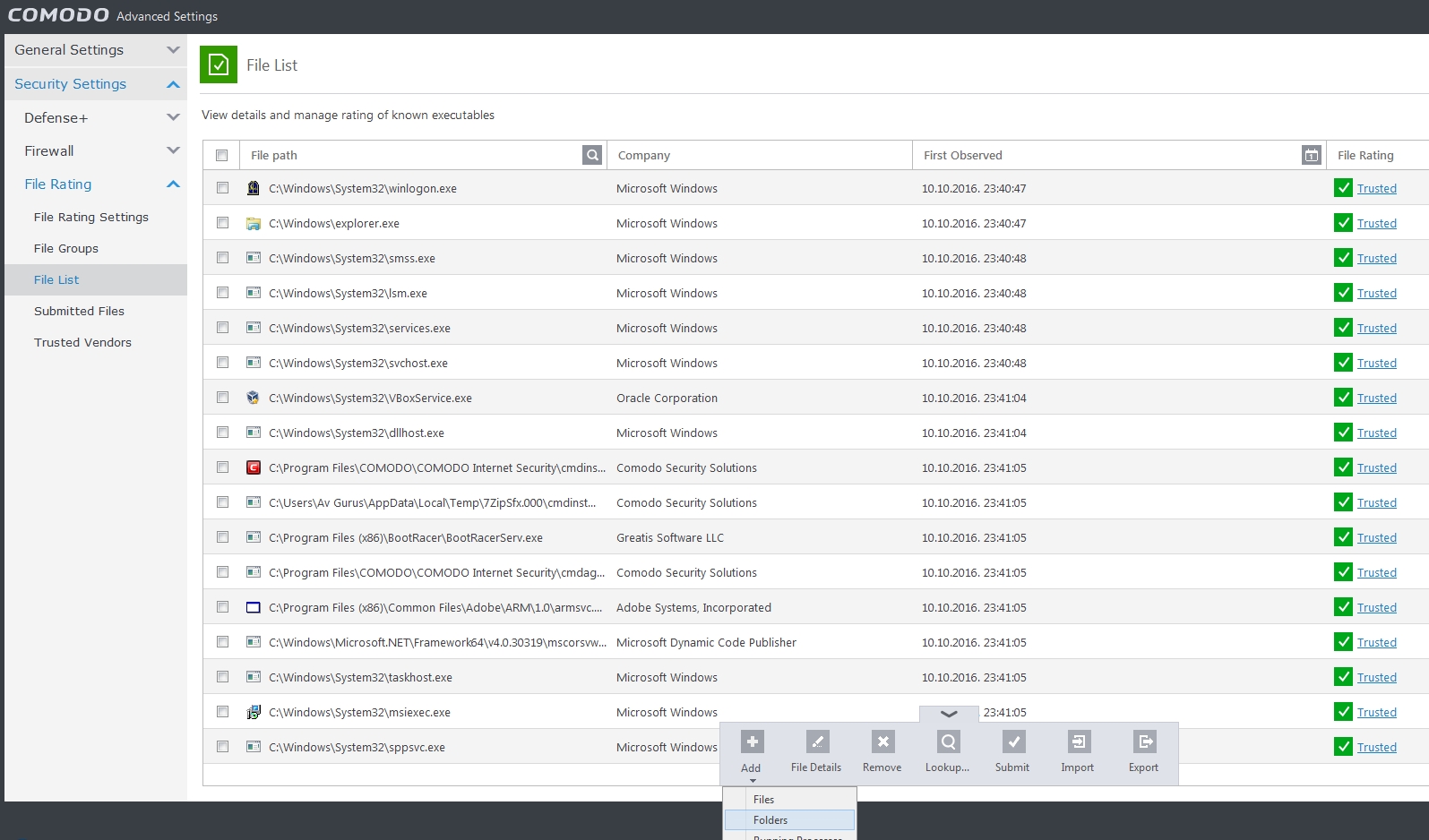Click the Add file toolbar icon
Viewport: 1429px width, 840px height.
[x=752, y=741]
